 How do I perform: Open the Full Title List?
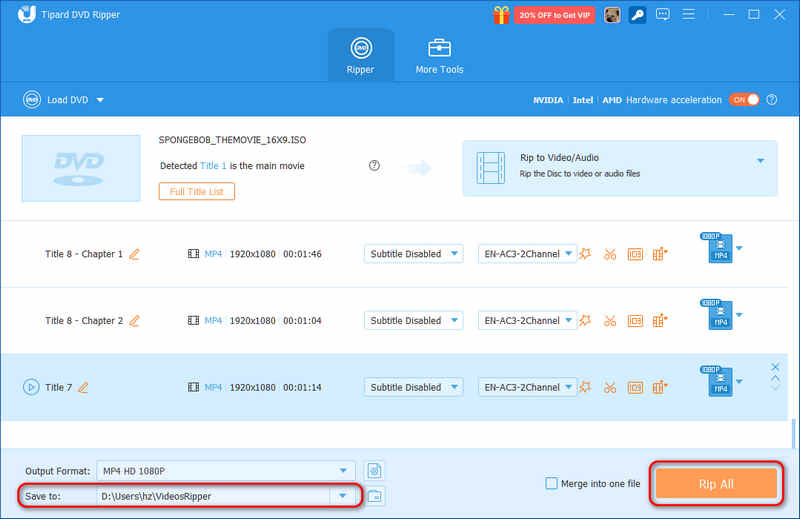click(x=197, y=191)
